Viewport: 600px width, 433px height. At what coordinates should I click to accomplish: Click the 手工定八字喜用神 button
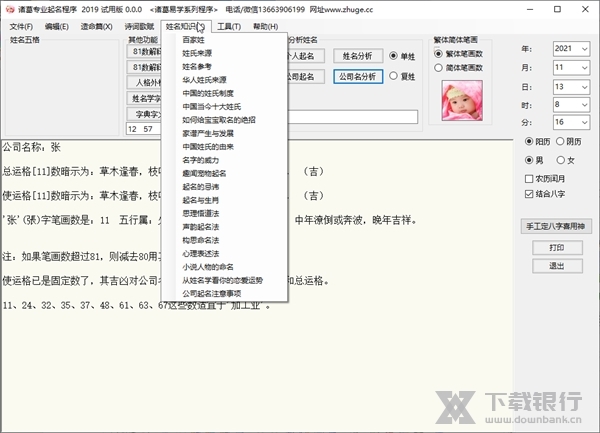(556, 226)
